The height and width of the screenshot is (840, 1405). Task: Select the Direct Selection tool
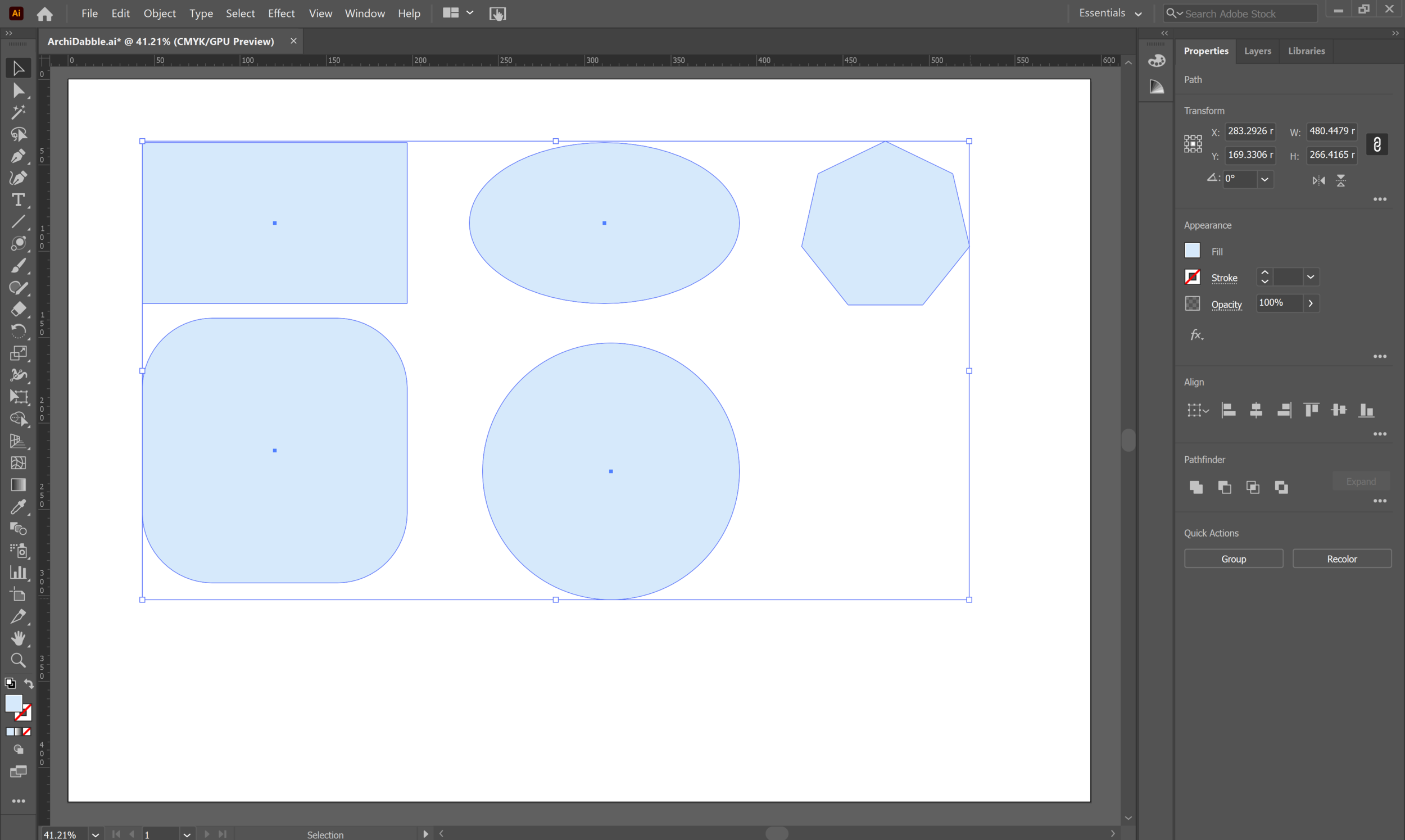click(x=18, y=90)
